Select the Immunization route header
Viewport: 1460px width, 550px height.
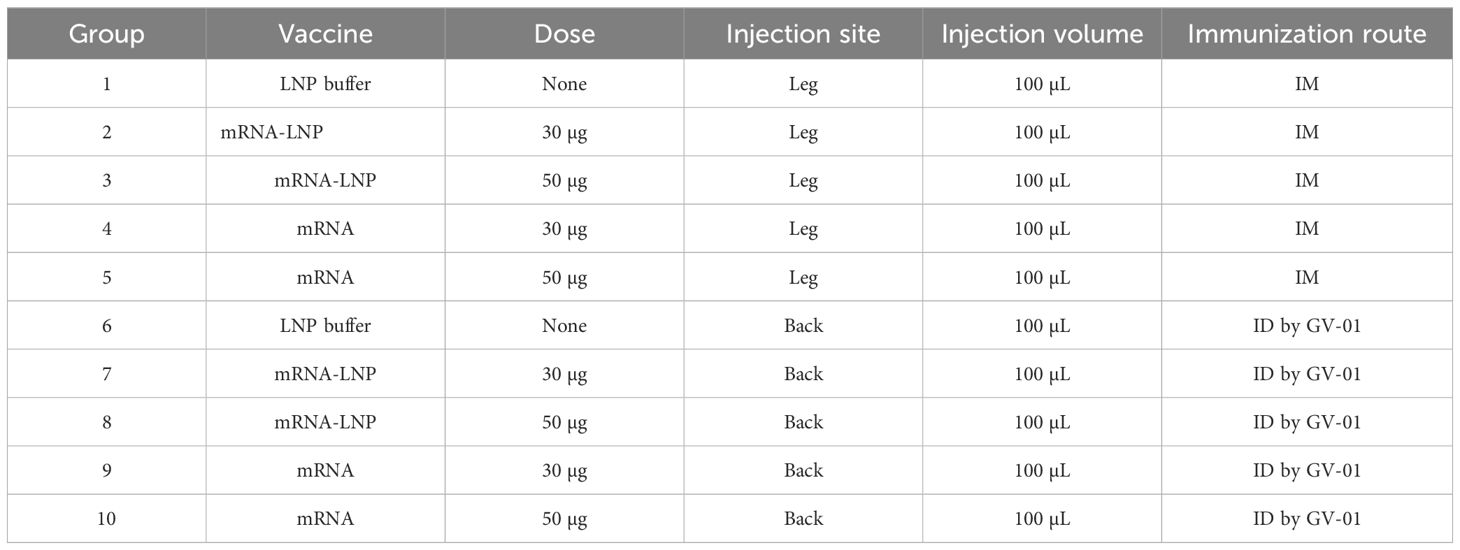point(1307,34)
